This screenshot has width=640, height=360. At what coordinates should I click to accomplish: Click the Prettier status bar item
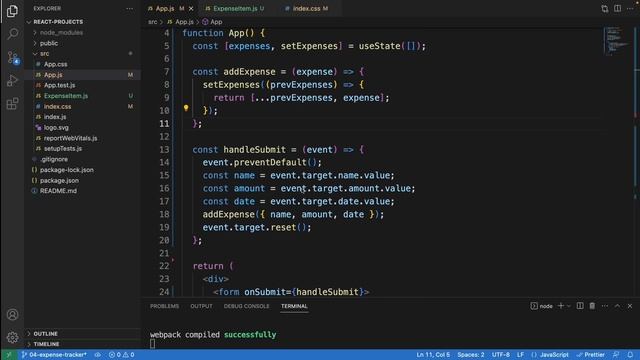click(590, 355)
